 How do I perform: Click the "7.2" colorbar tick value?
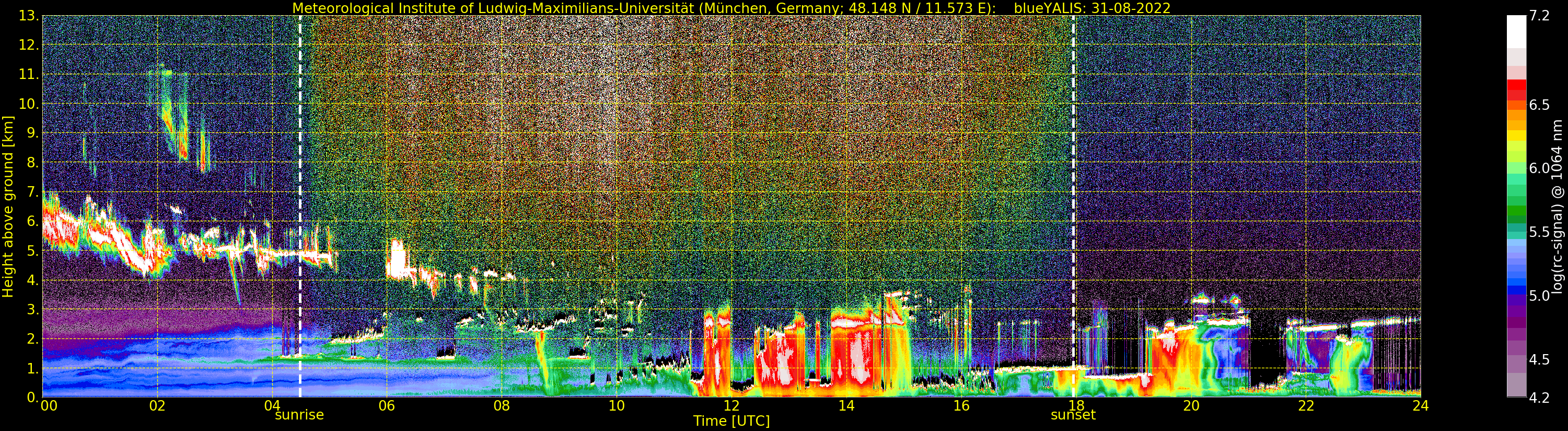point(1539,16)
